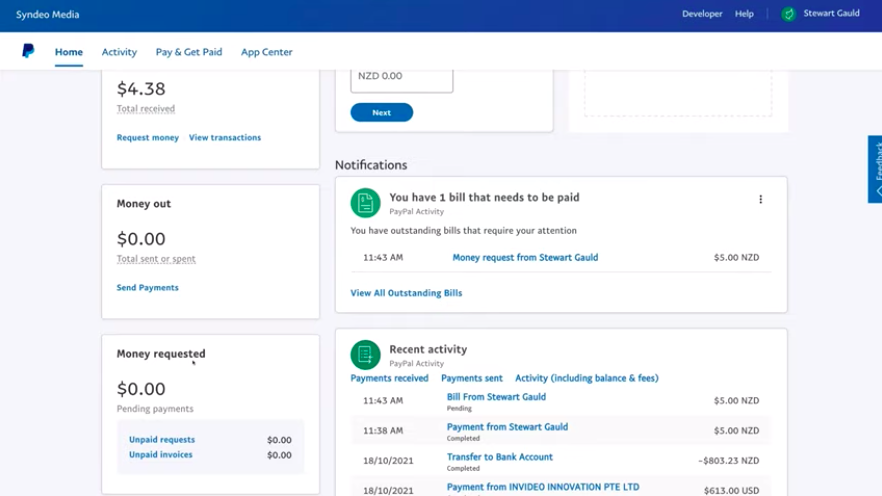882x496 pixels.
Task: Click the Next button
Action: 381,112
